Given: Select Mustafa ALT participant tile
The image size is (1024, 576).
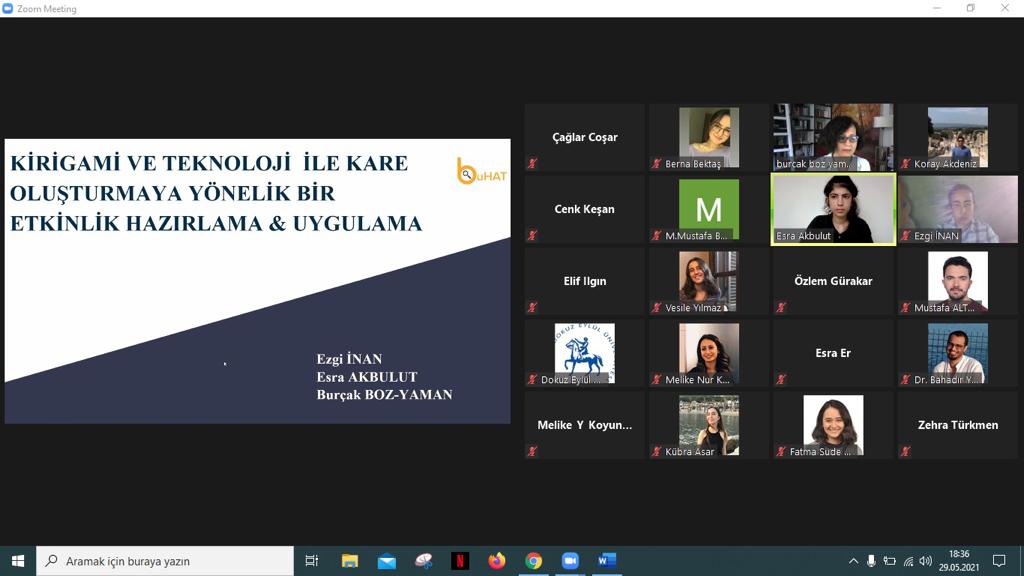Looking at the screenshot, I should (x=957, y=281).
